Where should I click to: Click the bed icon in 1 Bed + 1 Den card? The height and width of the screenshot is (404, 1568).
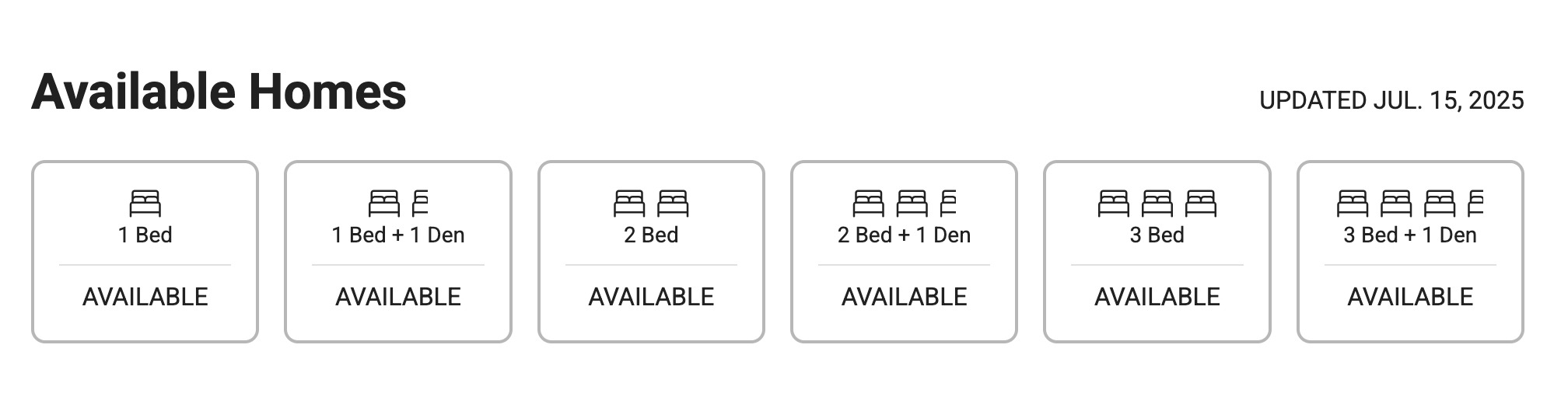[x=384, y=204]
